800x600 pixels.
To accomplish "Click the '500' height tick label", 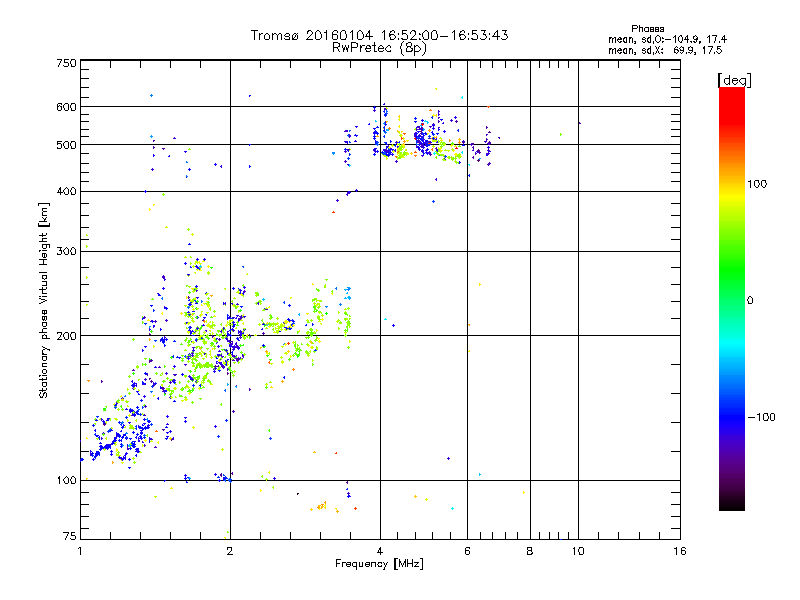I will pos(66,145).
